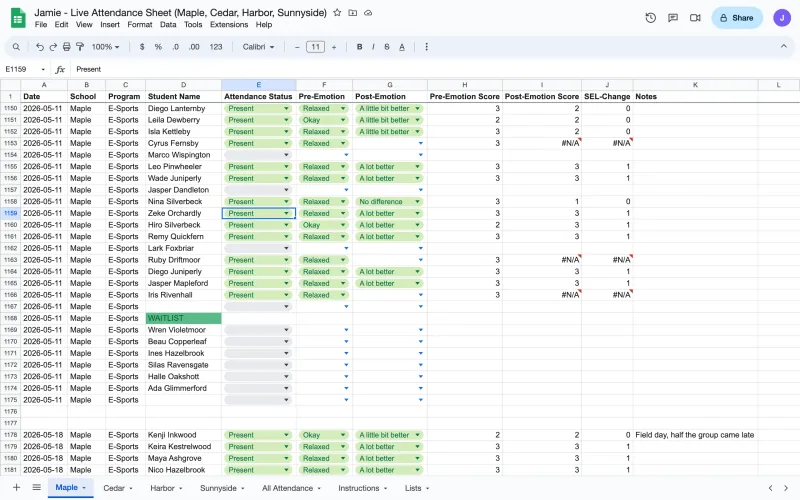Star this spreadsheet document
800x500 pixels.
337,13
